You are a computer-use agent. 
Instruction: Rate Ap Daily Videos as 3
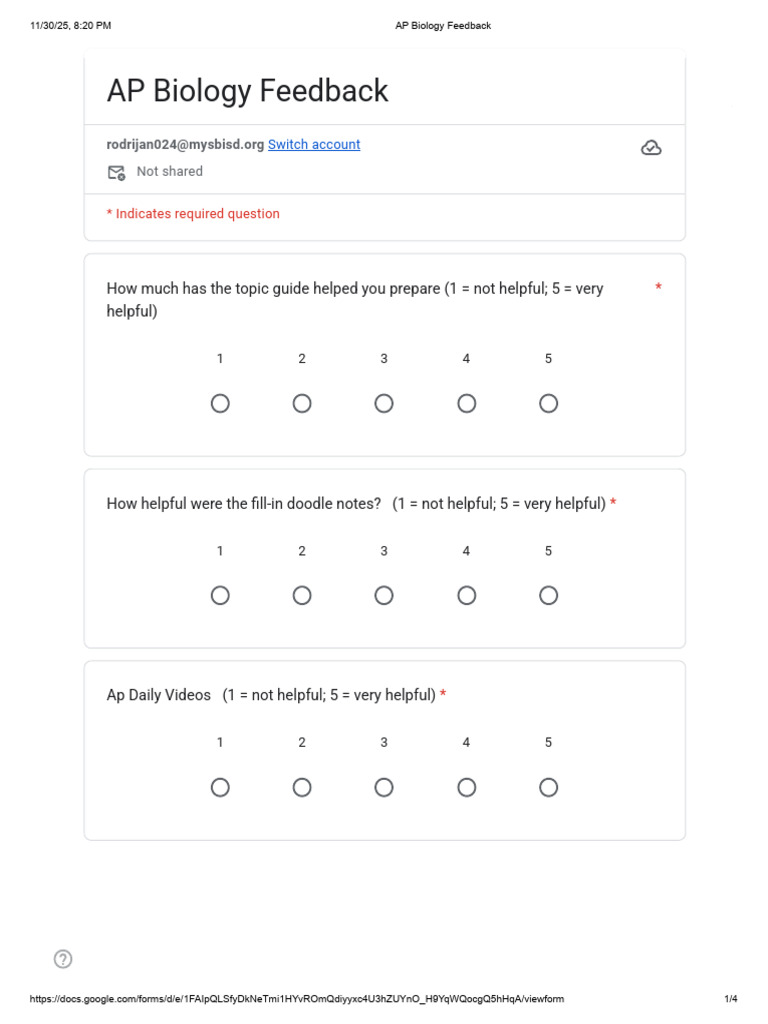coord(384,787)
